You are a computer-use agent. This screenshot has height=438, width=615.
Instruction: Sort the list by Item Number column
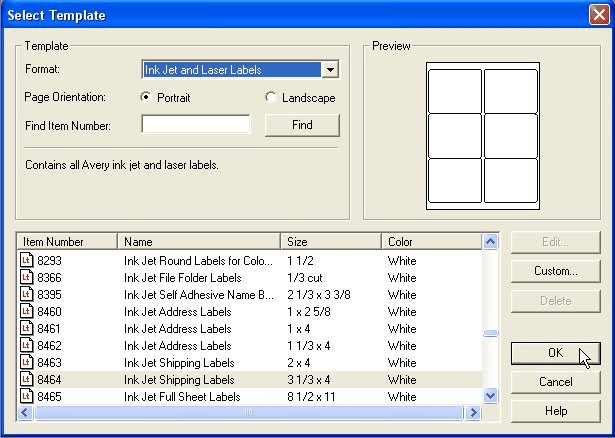coord(68,241)
